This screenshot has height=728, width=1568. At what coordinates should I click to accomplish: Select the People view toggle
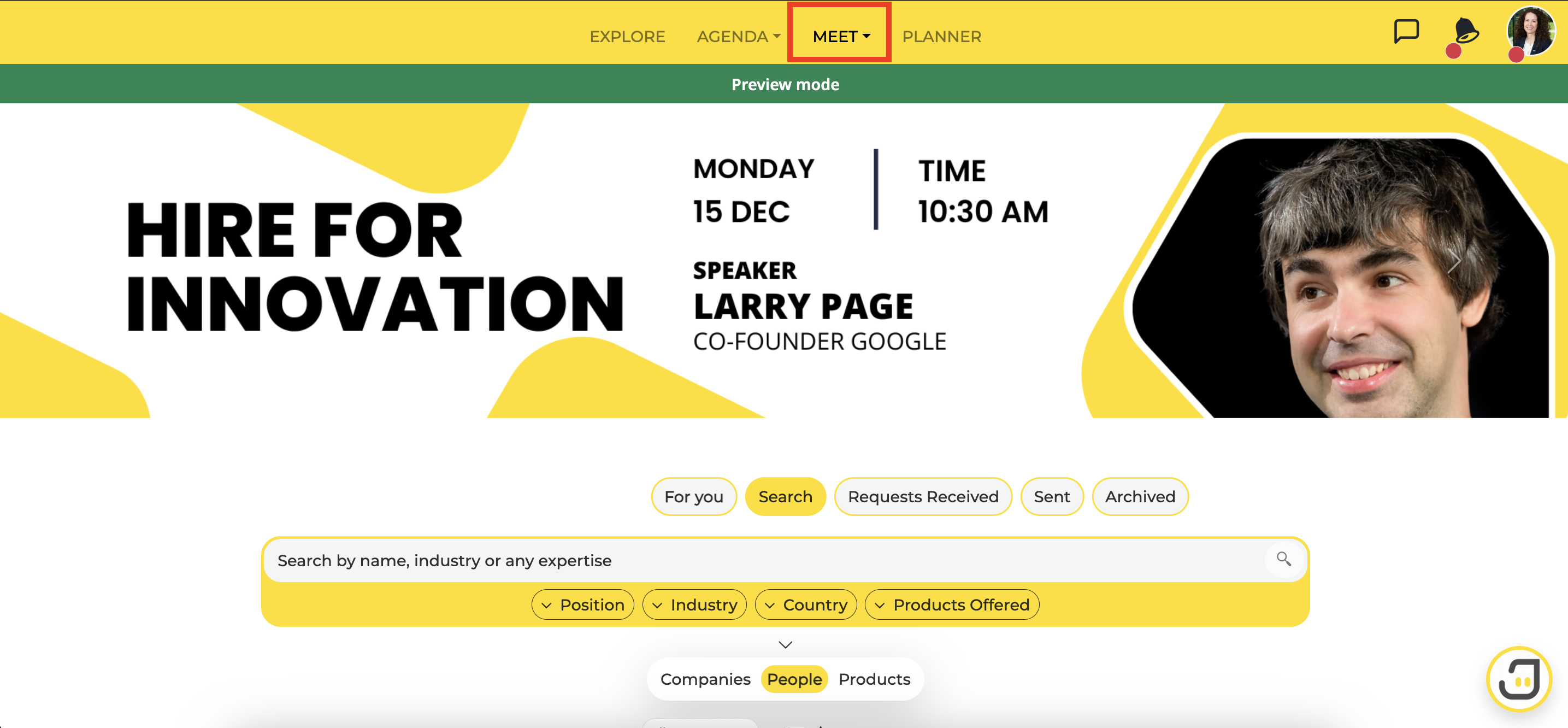[x=794, y=679]
